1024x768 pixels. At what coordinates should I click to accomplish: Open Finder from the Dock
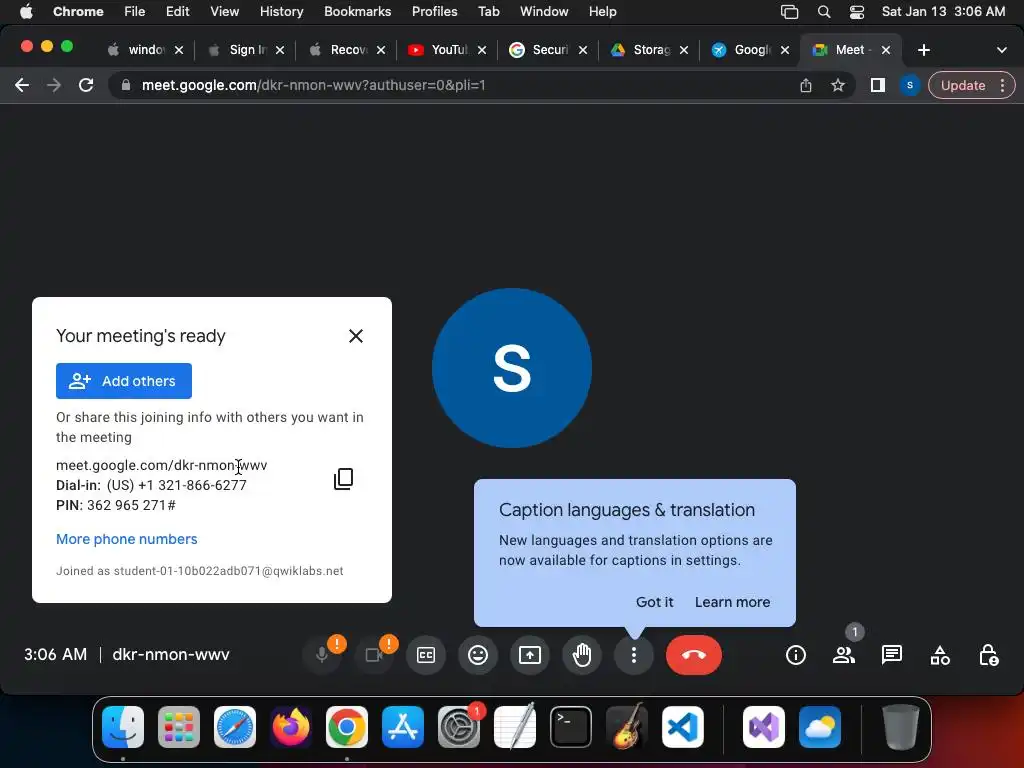tap(123, 727)
